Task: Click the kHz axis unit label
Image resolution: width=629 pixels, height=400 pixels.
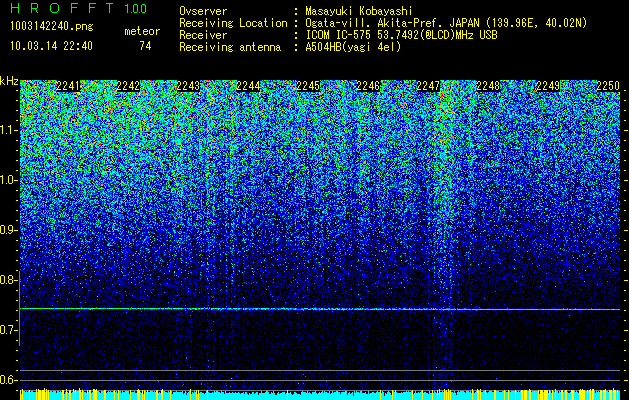Action: (9, 81)
